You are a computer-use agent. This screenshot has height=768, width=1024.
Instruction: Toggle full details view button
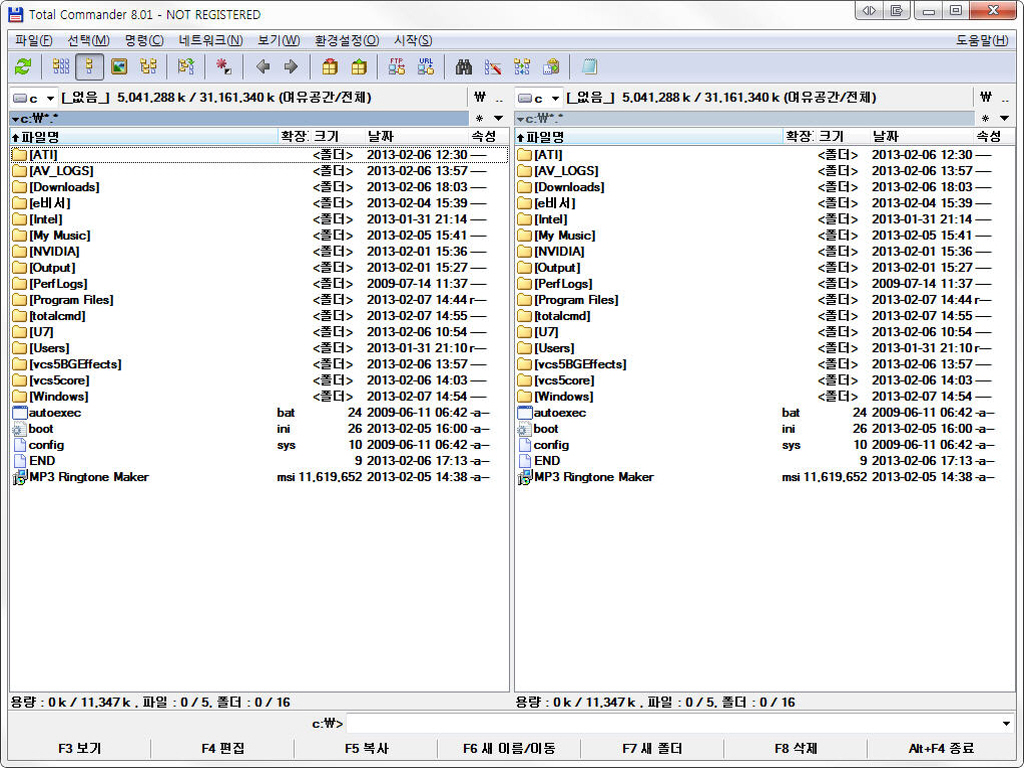coord(89,67)
